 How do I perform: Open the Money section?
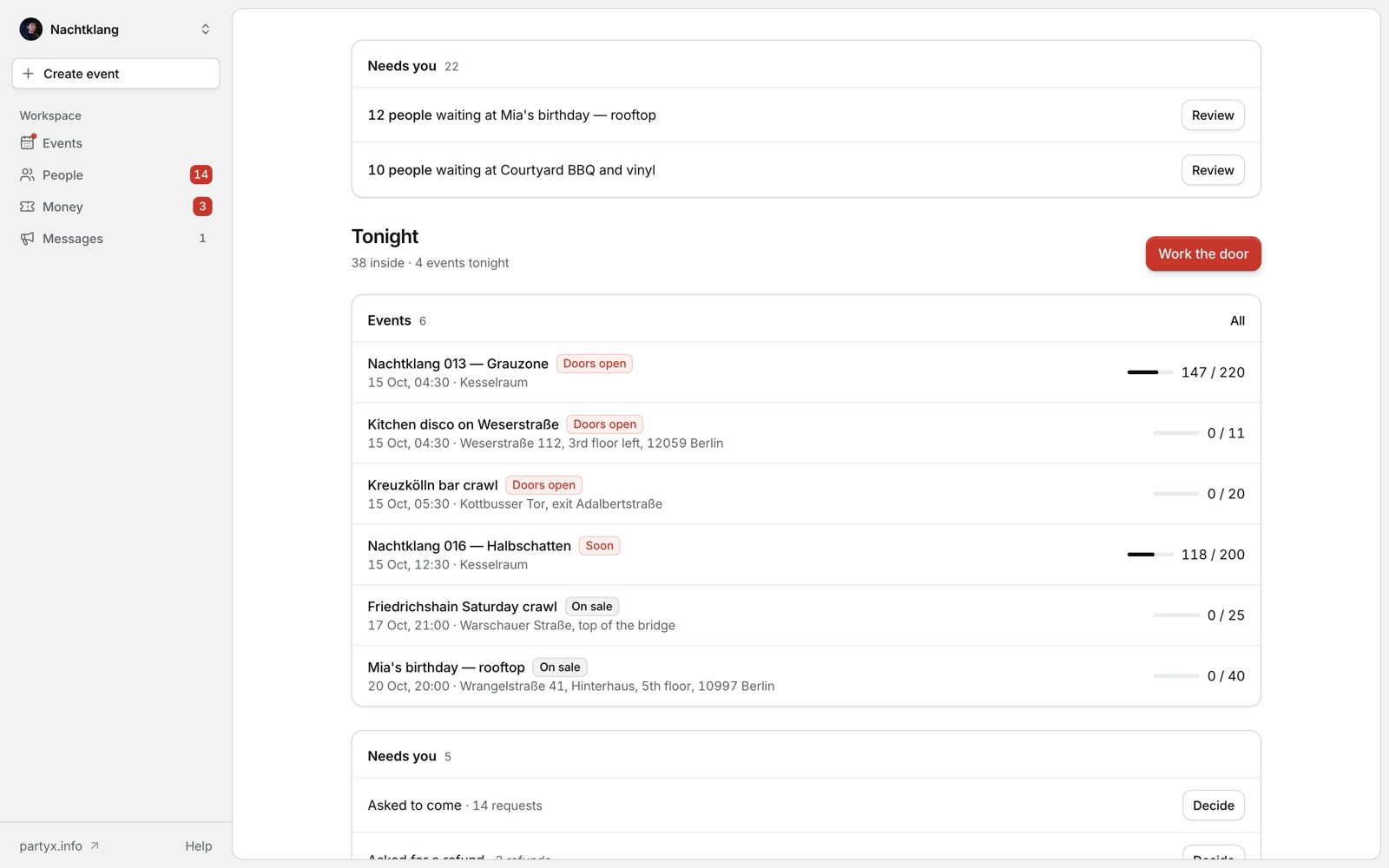[115, 207]
